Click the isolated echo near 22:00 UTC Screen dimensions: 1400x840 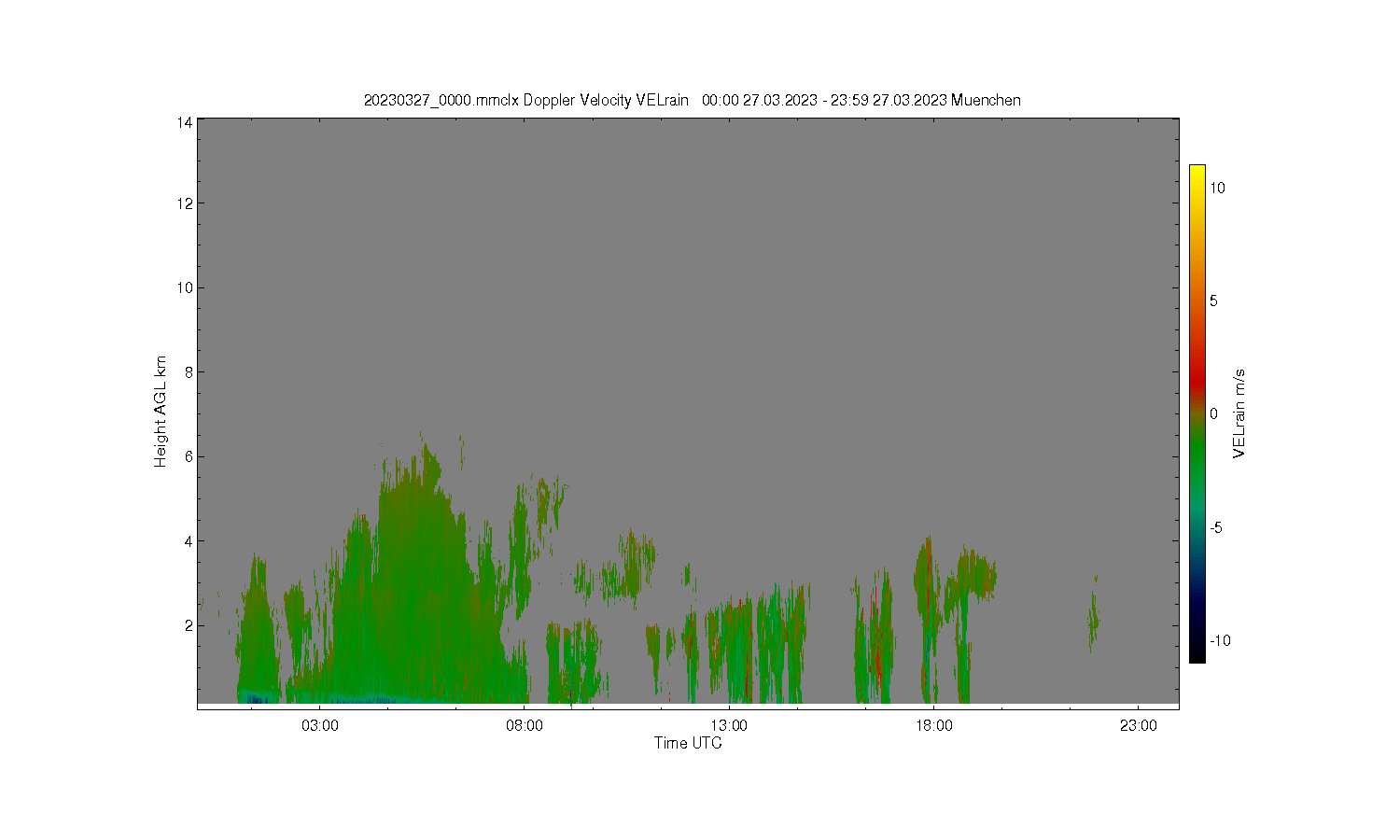click(x=1094, y=614)
